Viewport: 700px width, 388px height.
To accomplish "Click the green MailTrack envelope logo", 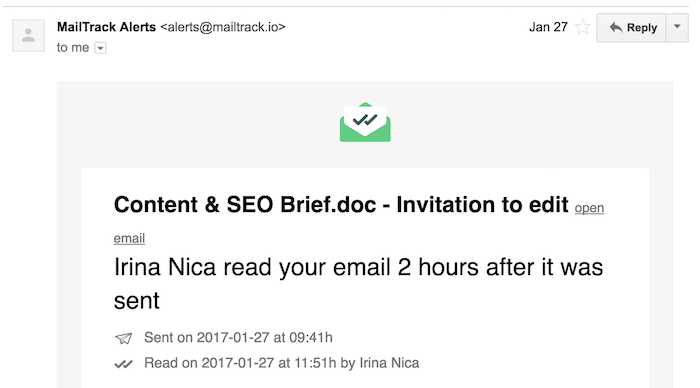I will click(365, 122).
